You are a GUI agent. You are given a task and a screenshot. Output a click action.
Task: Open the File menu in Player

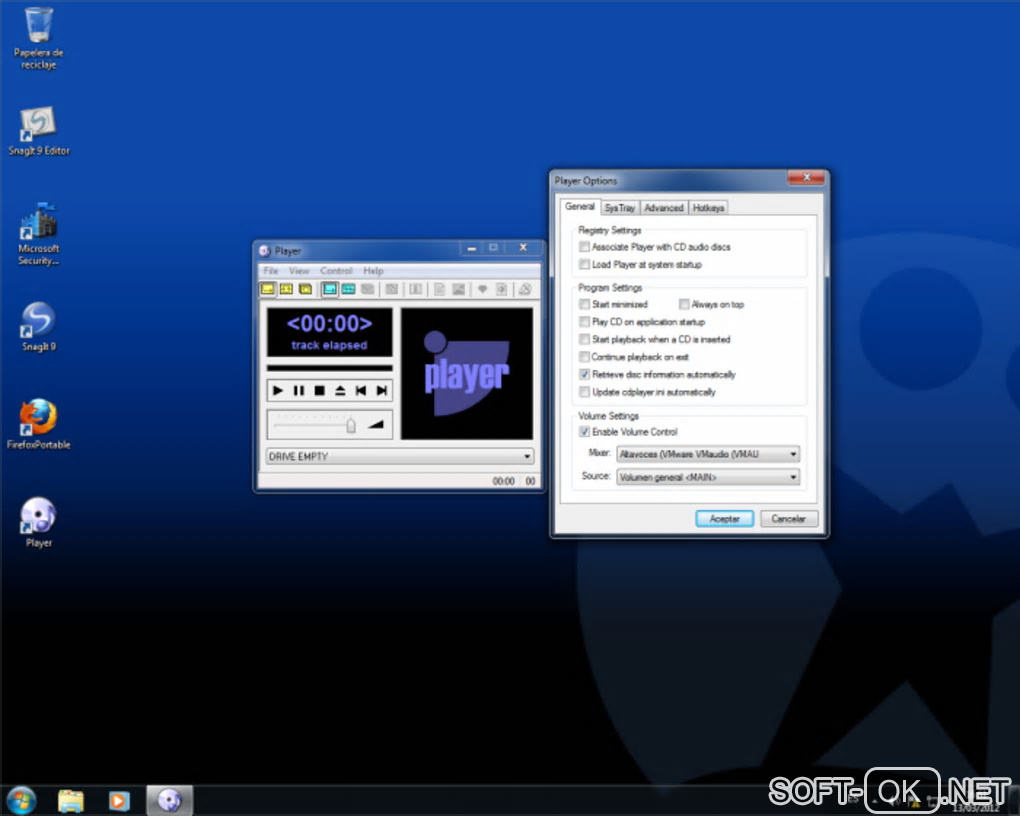[x=271, y=271]
